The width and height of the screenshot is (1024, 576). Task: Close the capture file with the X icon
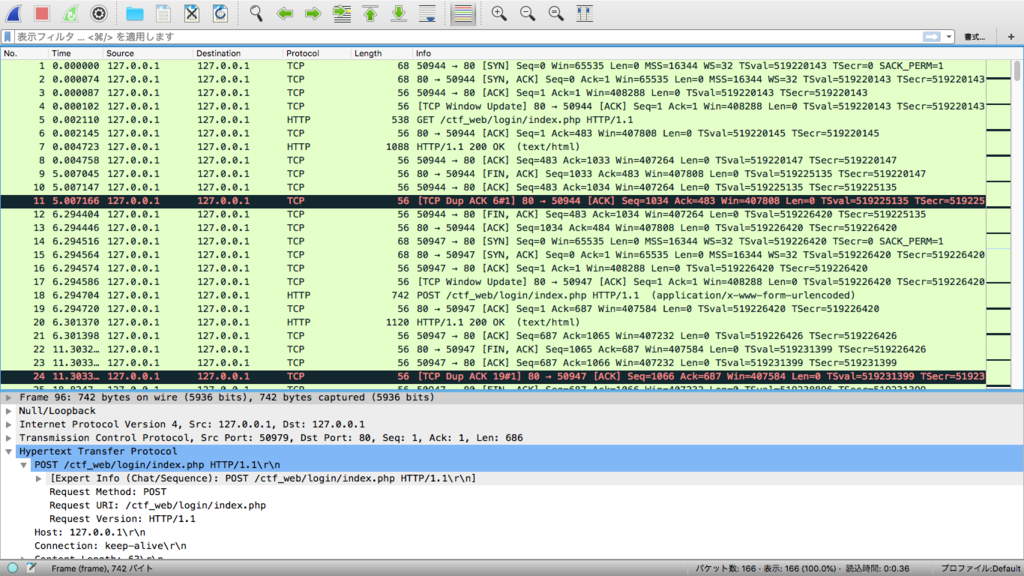tap(191, 13)
